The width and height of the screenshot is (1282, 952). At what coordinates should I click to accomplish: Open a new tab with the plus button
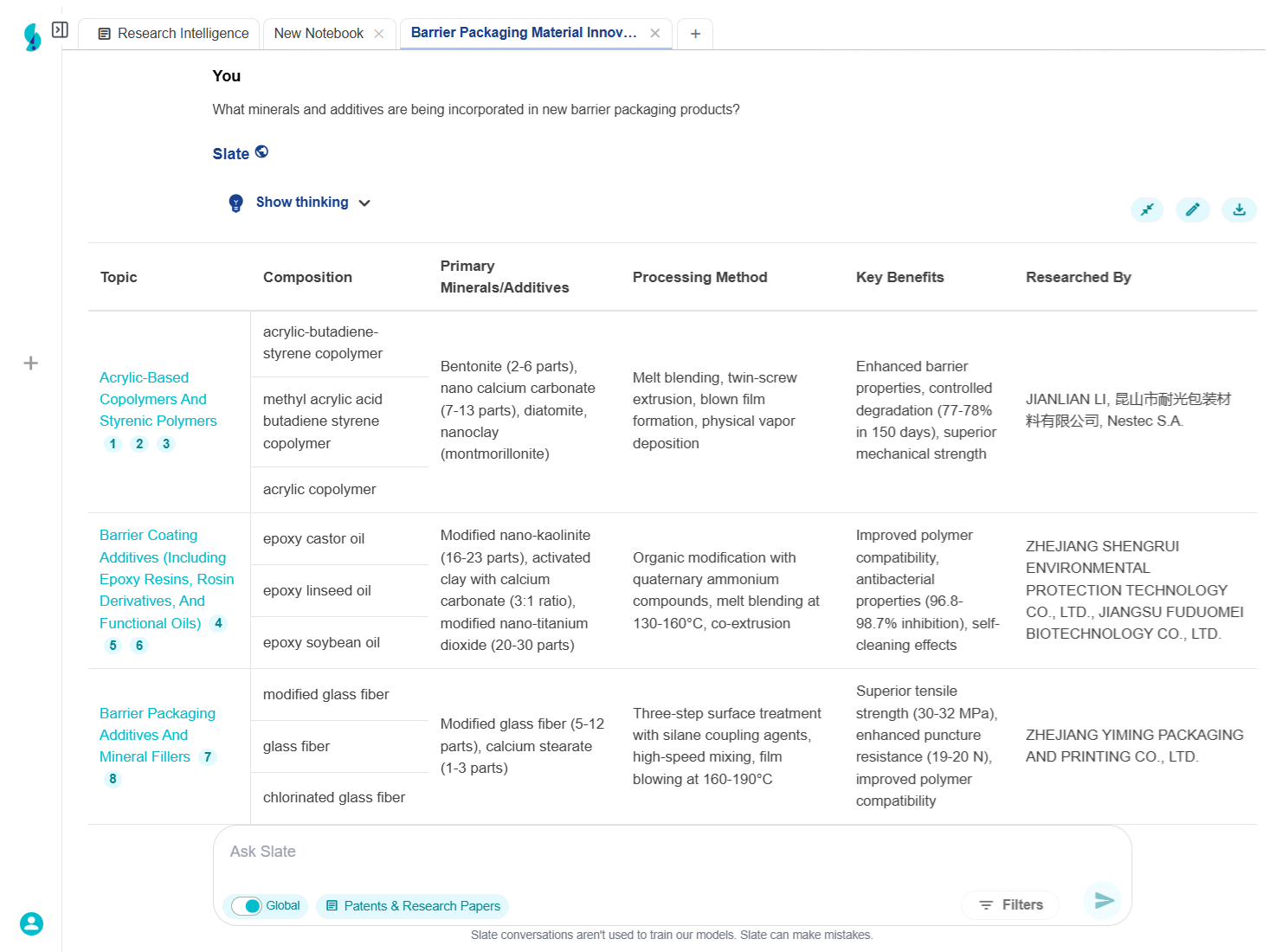point(695,34)
